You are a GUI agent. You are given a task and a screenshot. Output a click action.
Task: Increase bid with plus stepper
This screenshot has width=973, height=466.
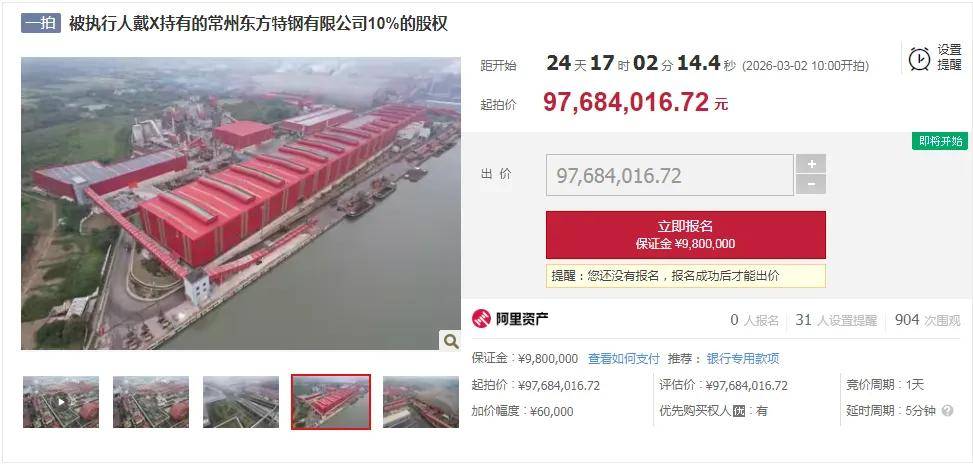click(x=811, y=164)
